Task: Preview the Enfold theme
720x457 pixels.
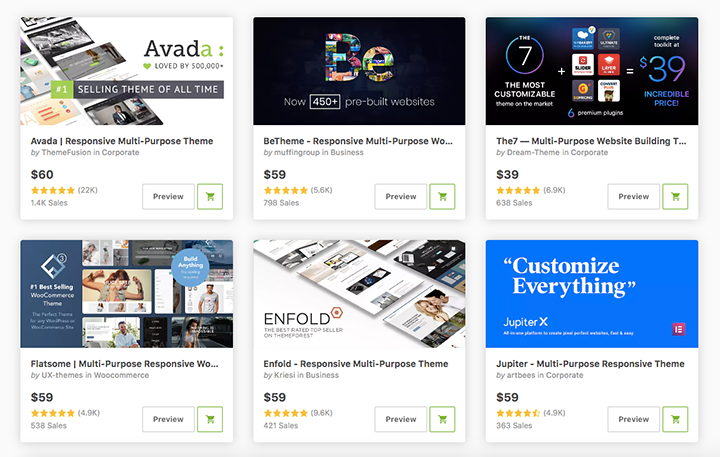Action: pyautogui.click(x=400, y=419)
